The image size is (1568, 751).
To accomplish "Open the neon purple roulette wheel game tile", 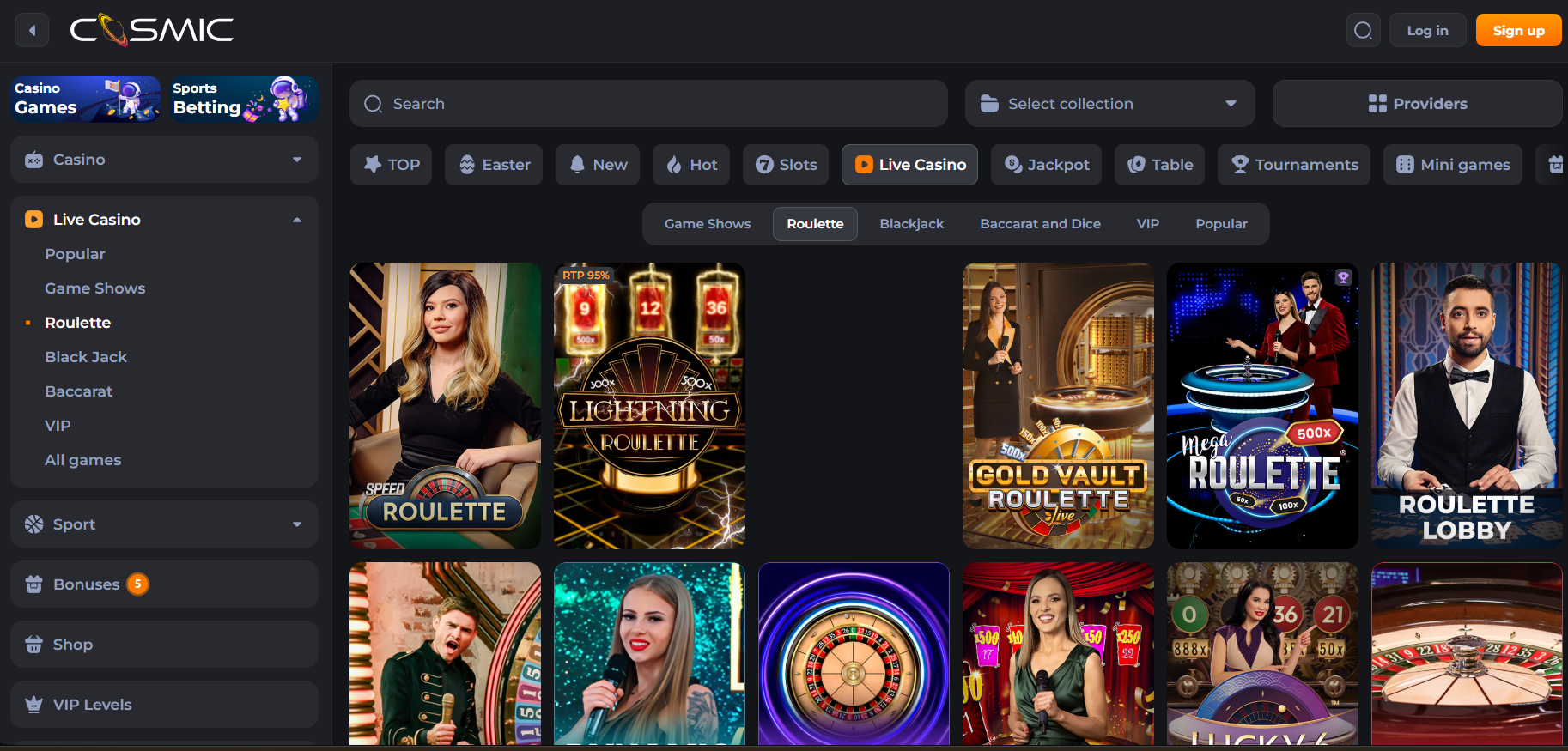I will 854,654.
